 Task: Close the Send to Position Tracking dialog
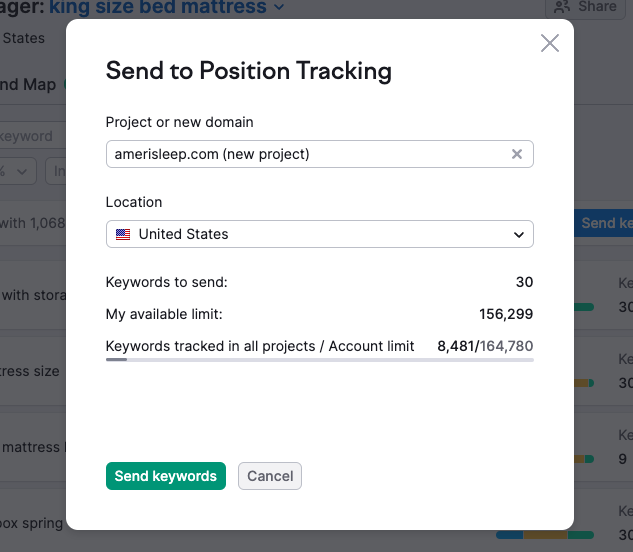click(x=549, y=43)
